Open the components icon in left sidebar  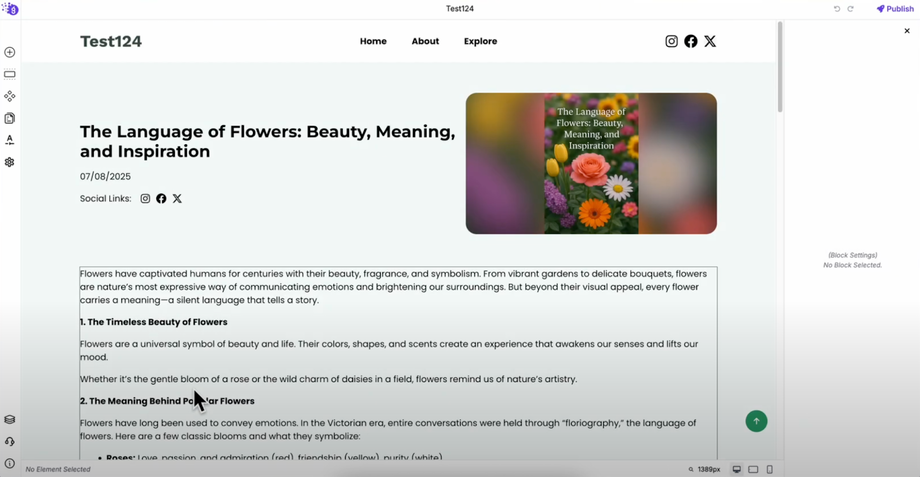9,96
